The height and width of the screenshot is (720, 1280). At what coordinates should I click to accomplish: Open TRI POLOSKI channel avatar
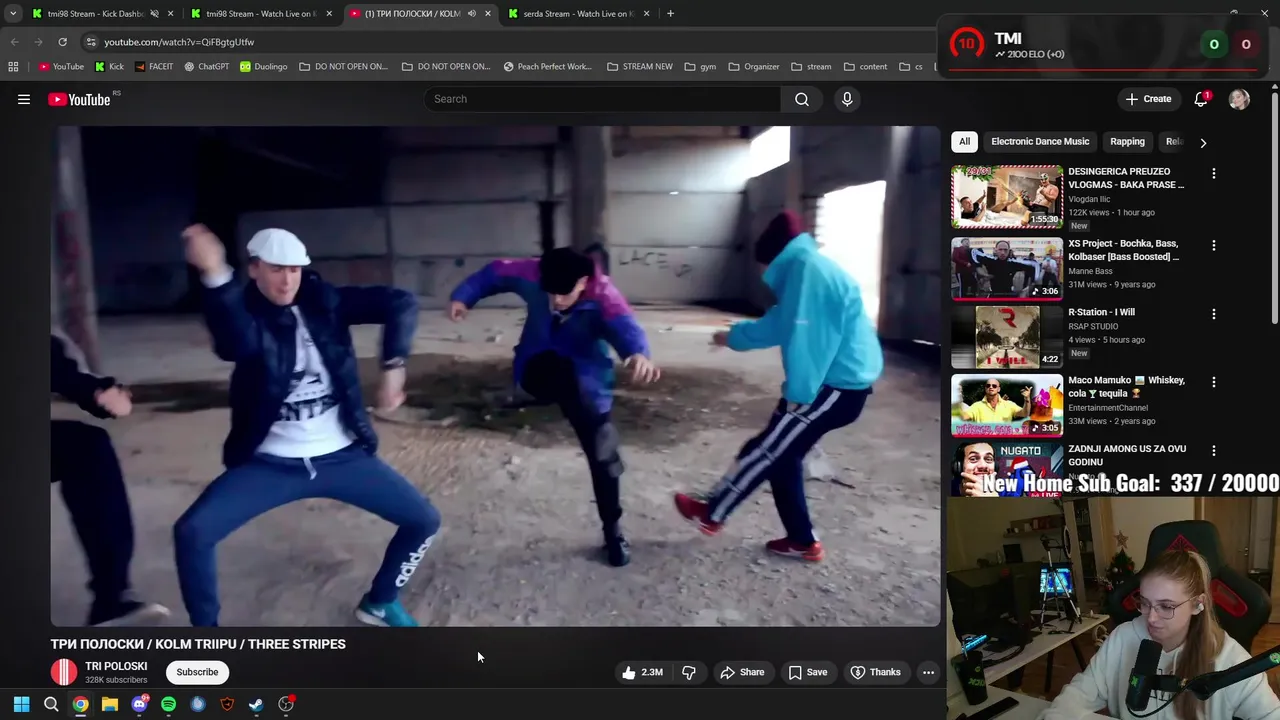[x=64, y=672]
